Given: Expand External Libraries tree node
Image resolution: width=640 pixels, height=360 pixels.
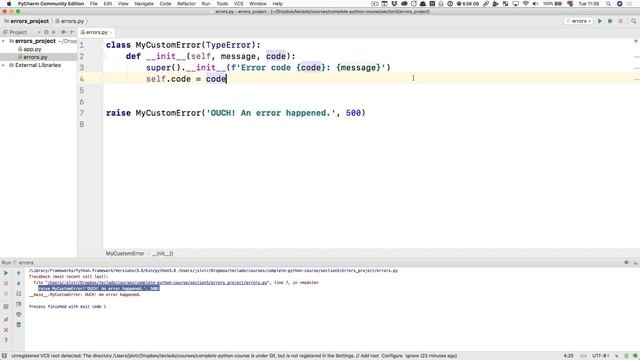Looking at the screenshot, I should (x=4, y=65).
